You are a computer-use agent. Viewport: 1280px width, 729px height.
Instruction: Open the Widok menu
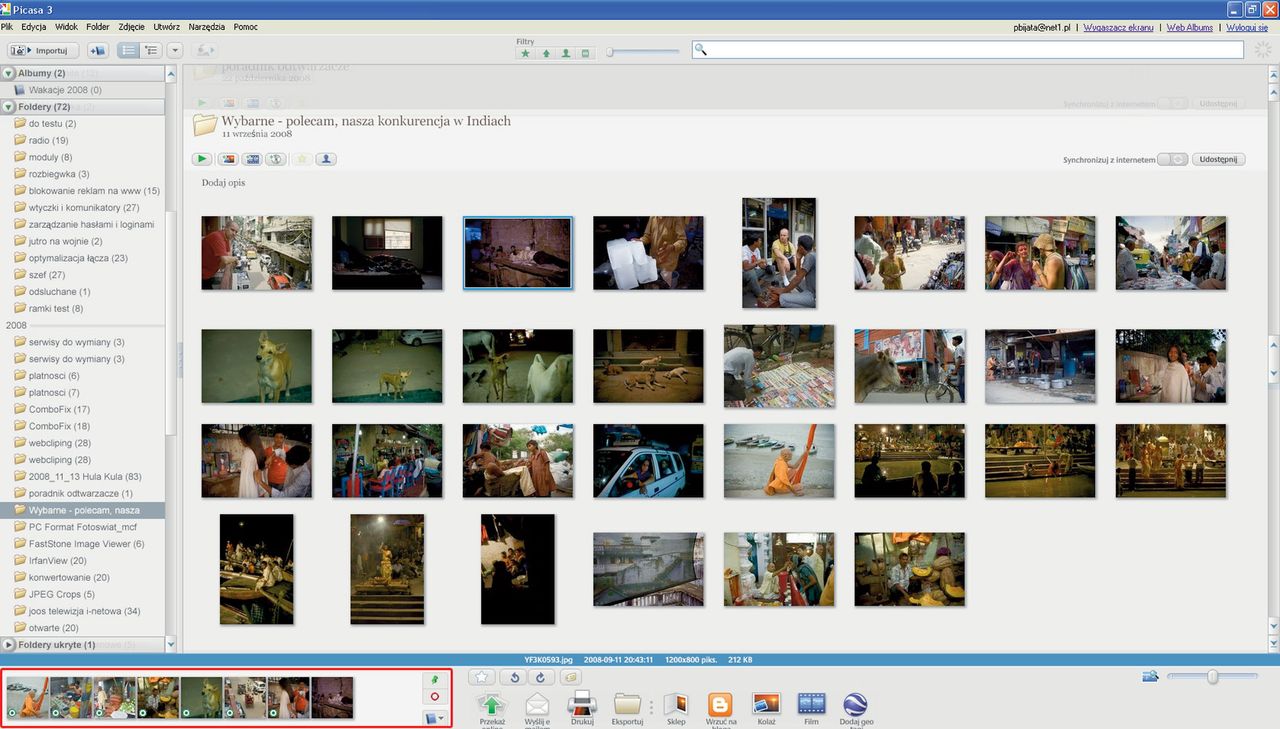pyautogui.click(x=67, y=27)
